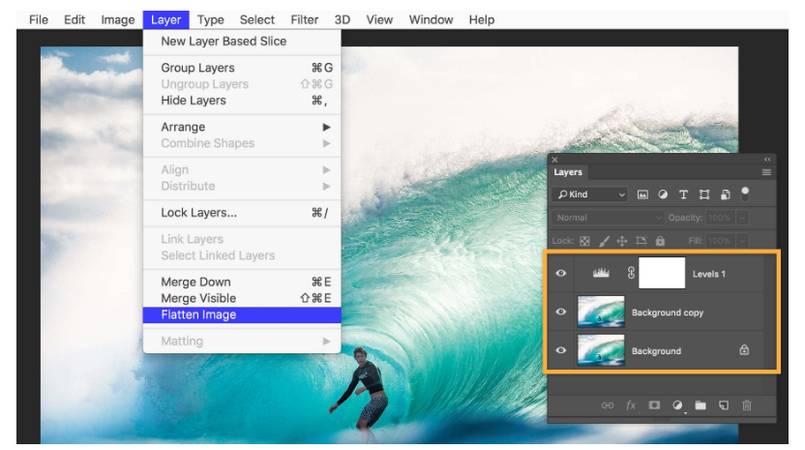Choose Lock Layers...
Image resolution: width=805 pixels, height=450 pixels.
point(242,212)
